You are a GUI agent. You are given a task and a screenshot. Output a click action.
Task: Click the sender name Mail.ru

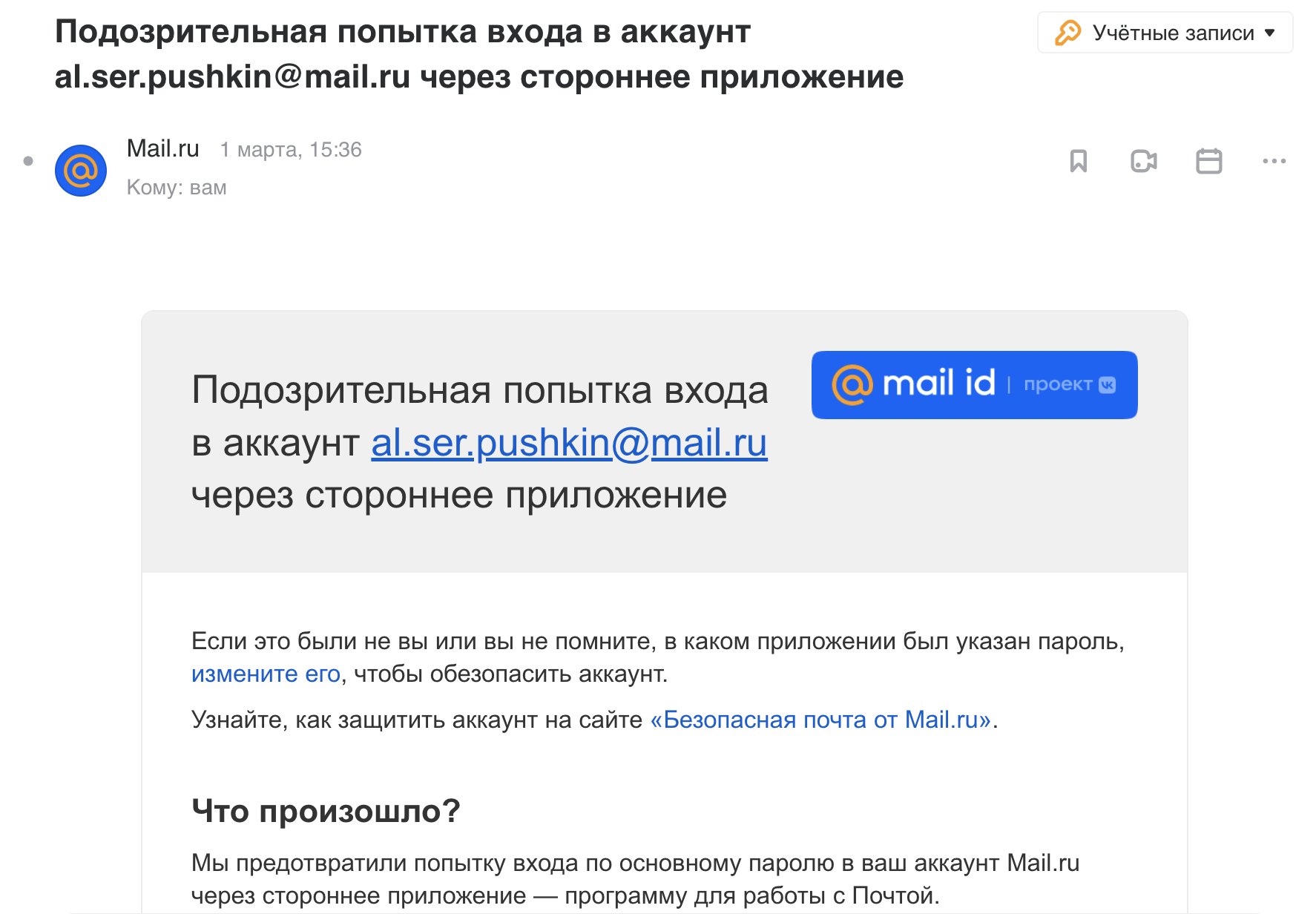pyautogui.click(x=163, y=148)
